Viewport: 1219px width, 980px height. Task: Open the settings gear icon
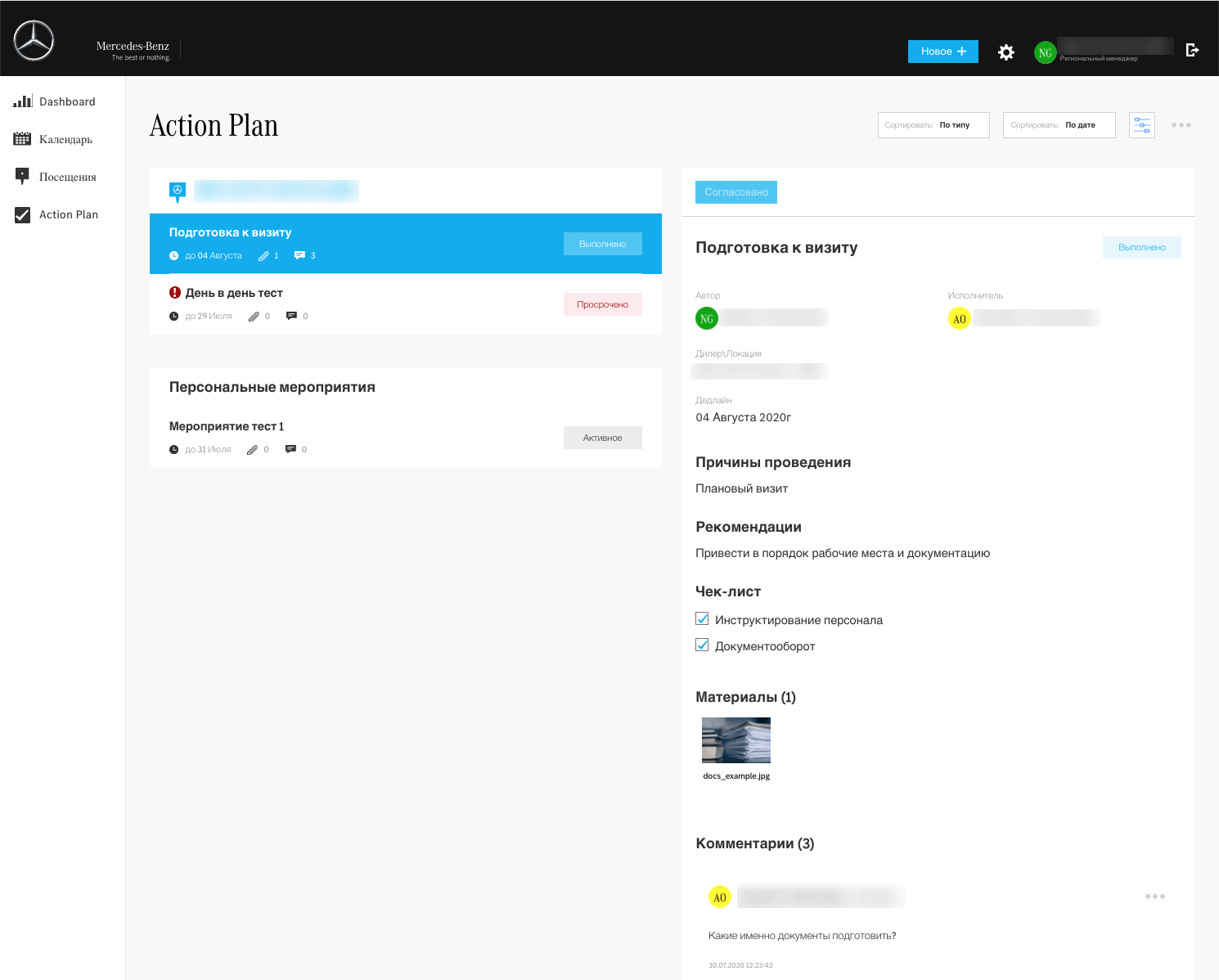coord(1006,52)
